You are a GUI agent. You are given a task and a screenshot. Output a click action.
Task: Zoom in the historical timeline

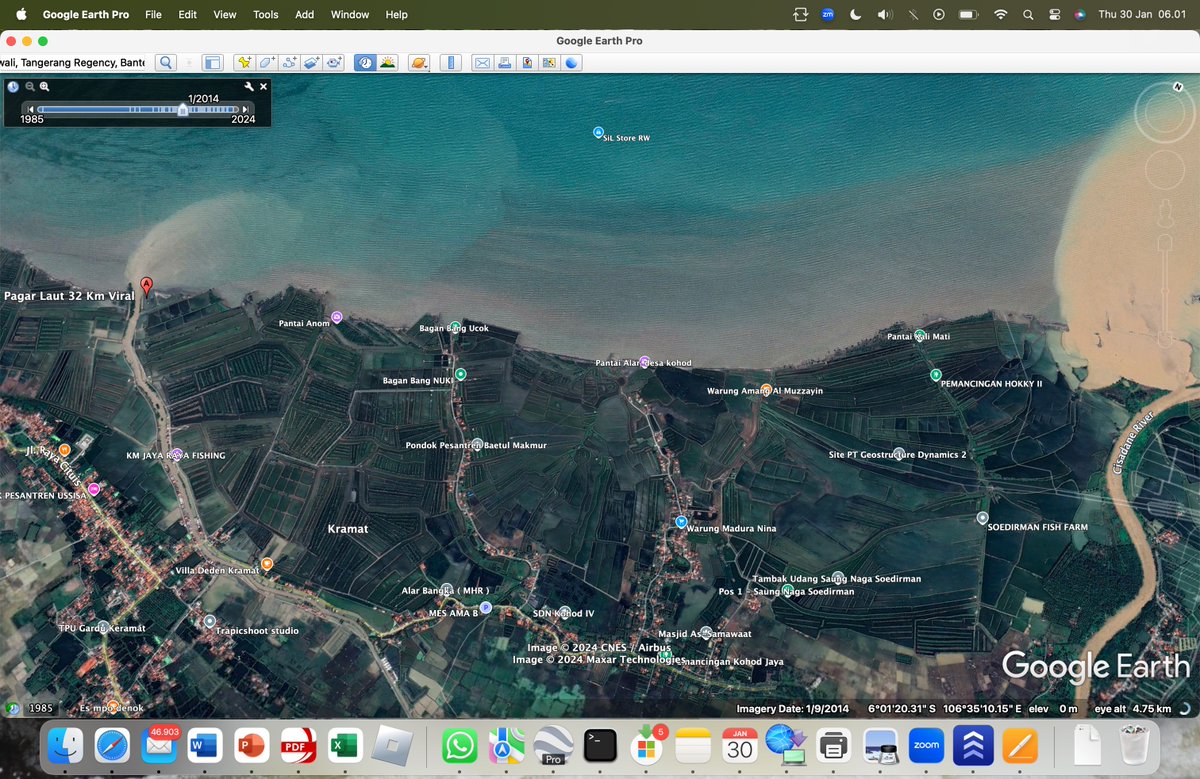click(45, 87)
